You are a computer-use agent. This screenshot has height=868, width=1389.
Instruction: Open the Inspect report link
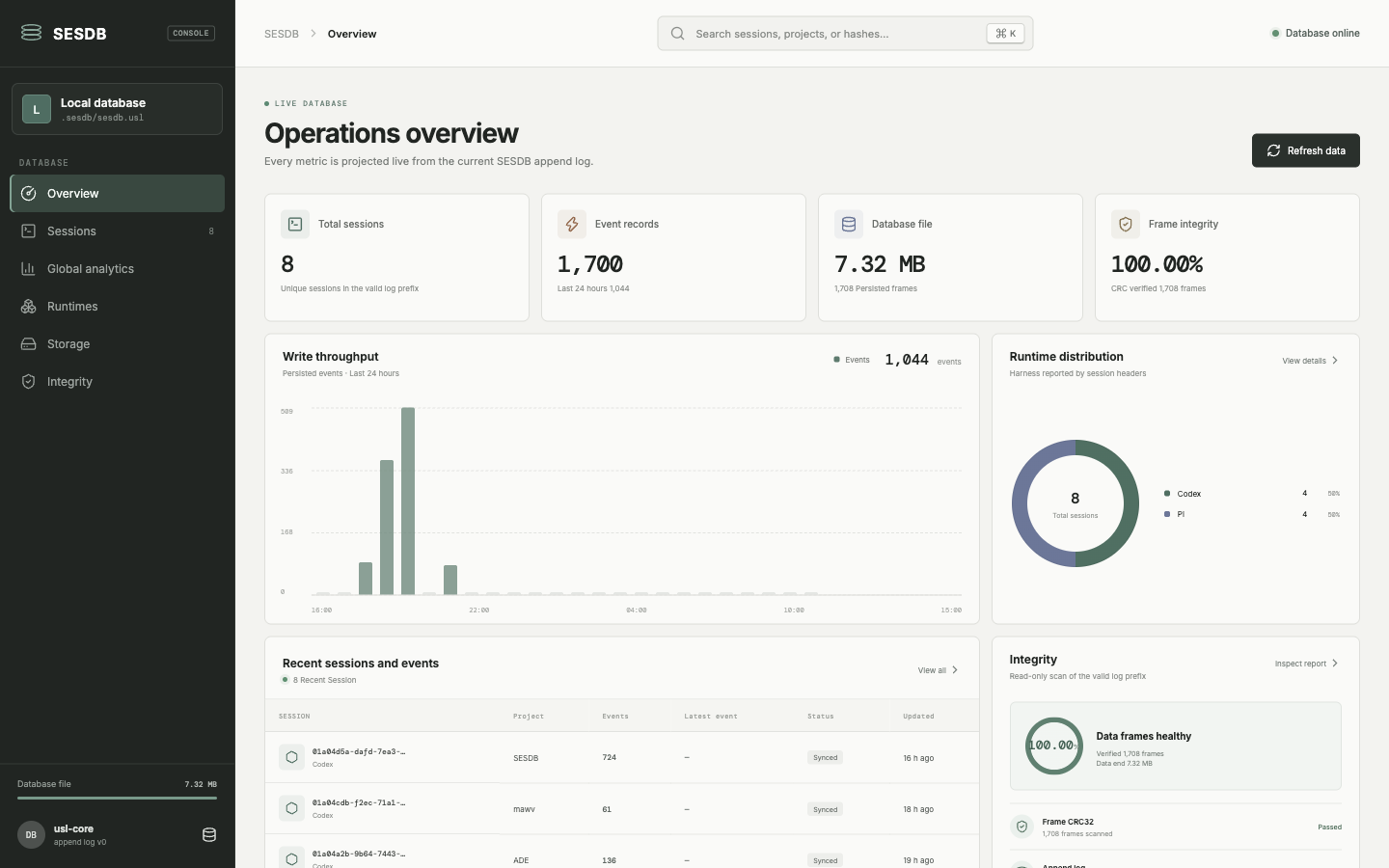tap(1307, 664)
